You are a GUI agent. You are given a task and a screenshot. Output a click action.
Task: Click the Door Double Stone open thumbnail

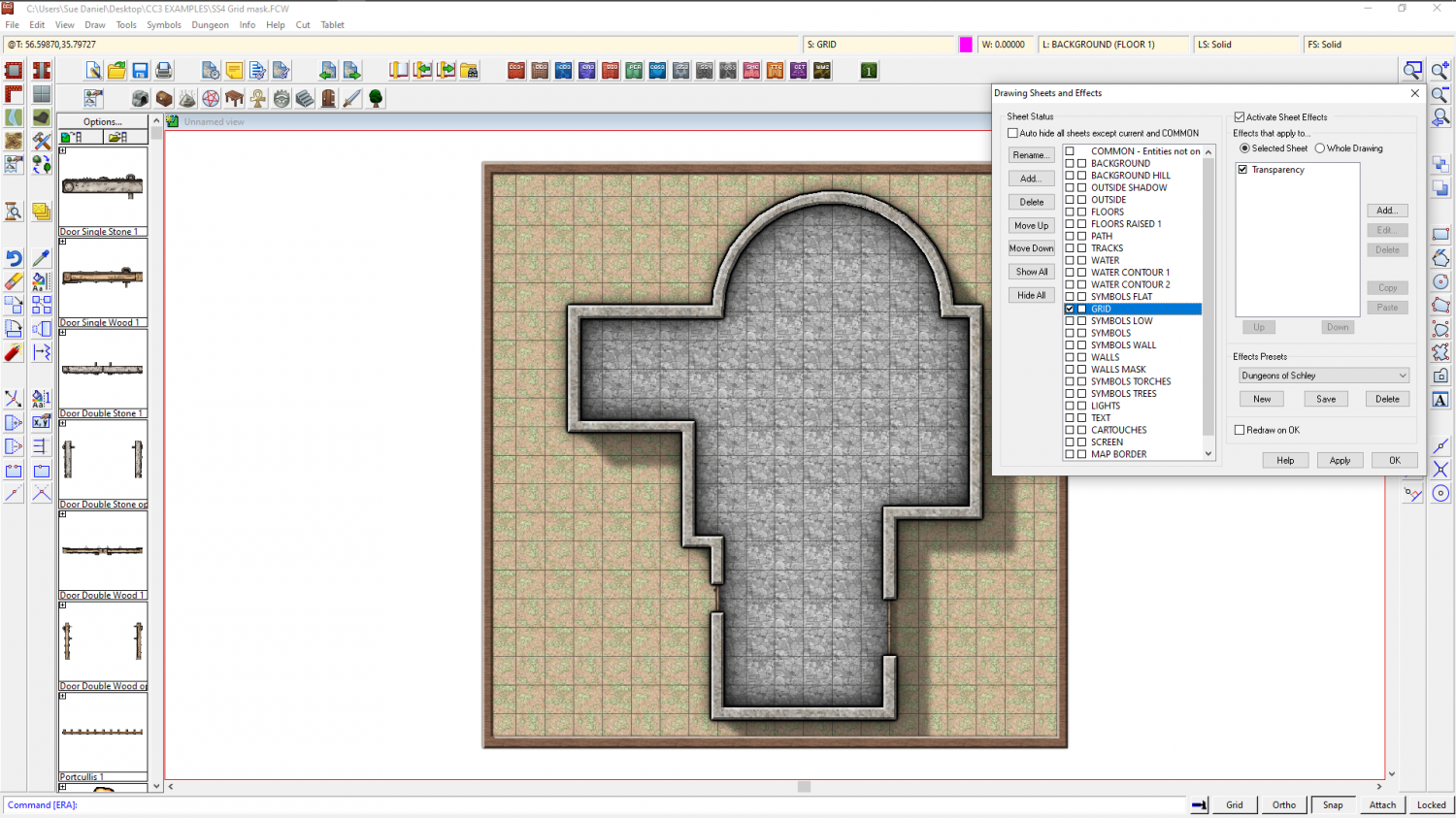pyautogui.click(x=103, y=460)
